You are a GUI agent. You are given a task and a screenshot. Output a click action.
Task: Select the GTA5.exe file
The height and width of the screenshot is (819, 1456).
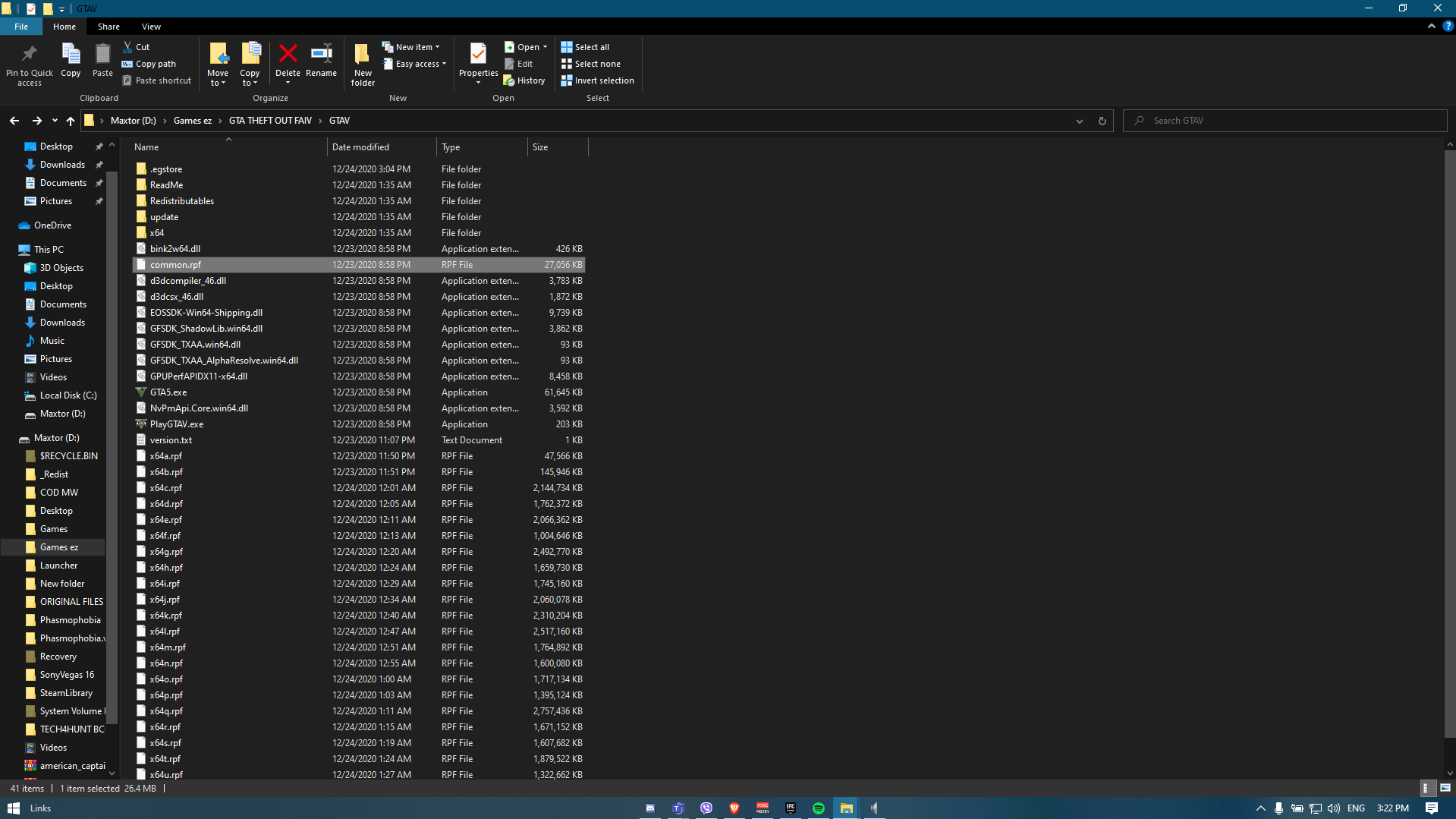click(359, 392)
